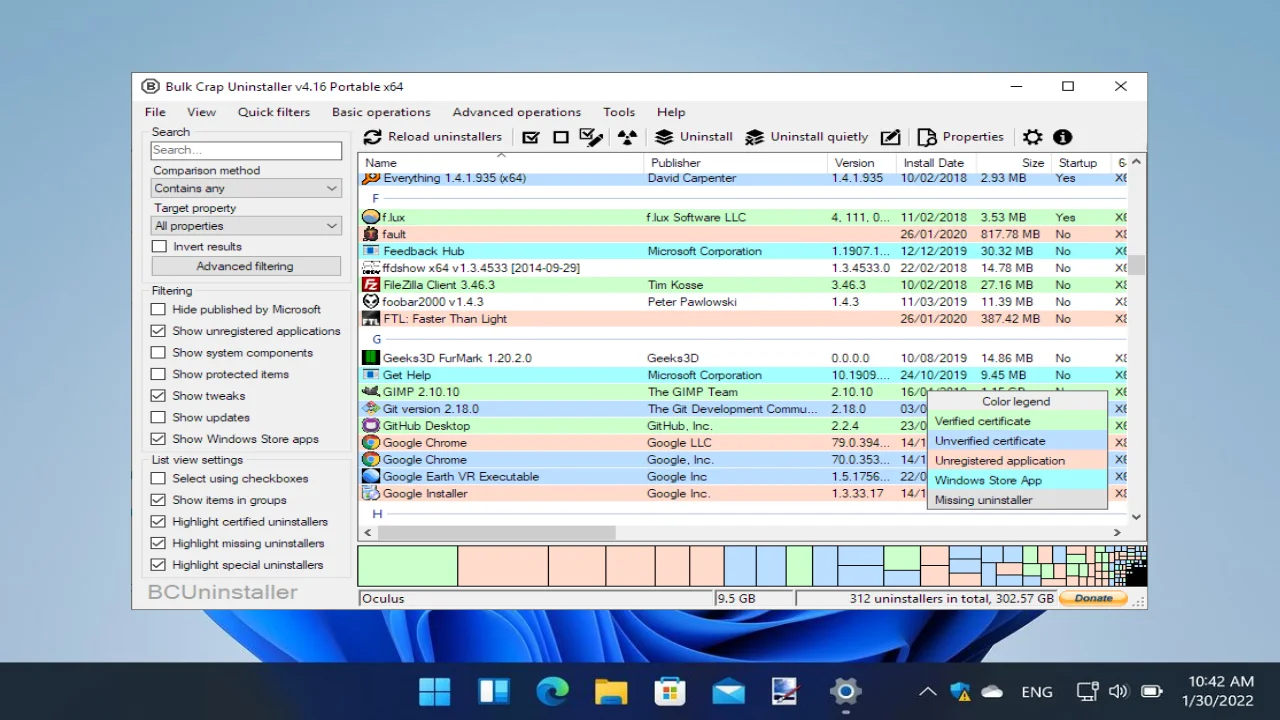
Task: Click the Everything 1.4.1.935 row icon
Action: (371, 178)
